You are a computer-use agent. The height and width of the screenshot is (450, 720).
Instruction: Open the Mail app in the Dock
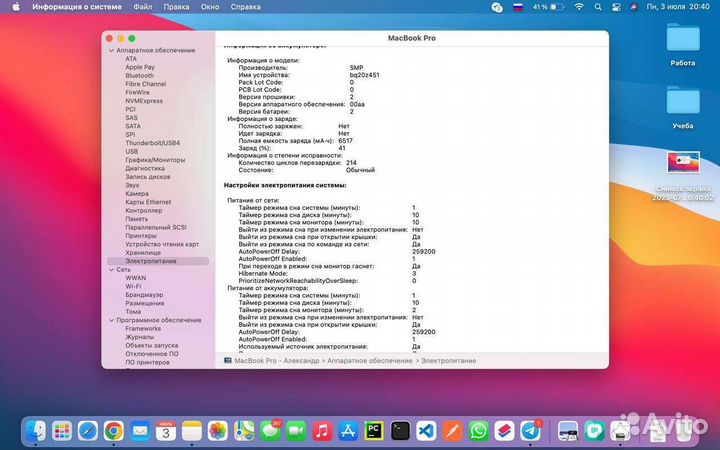tap(140, 431)
